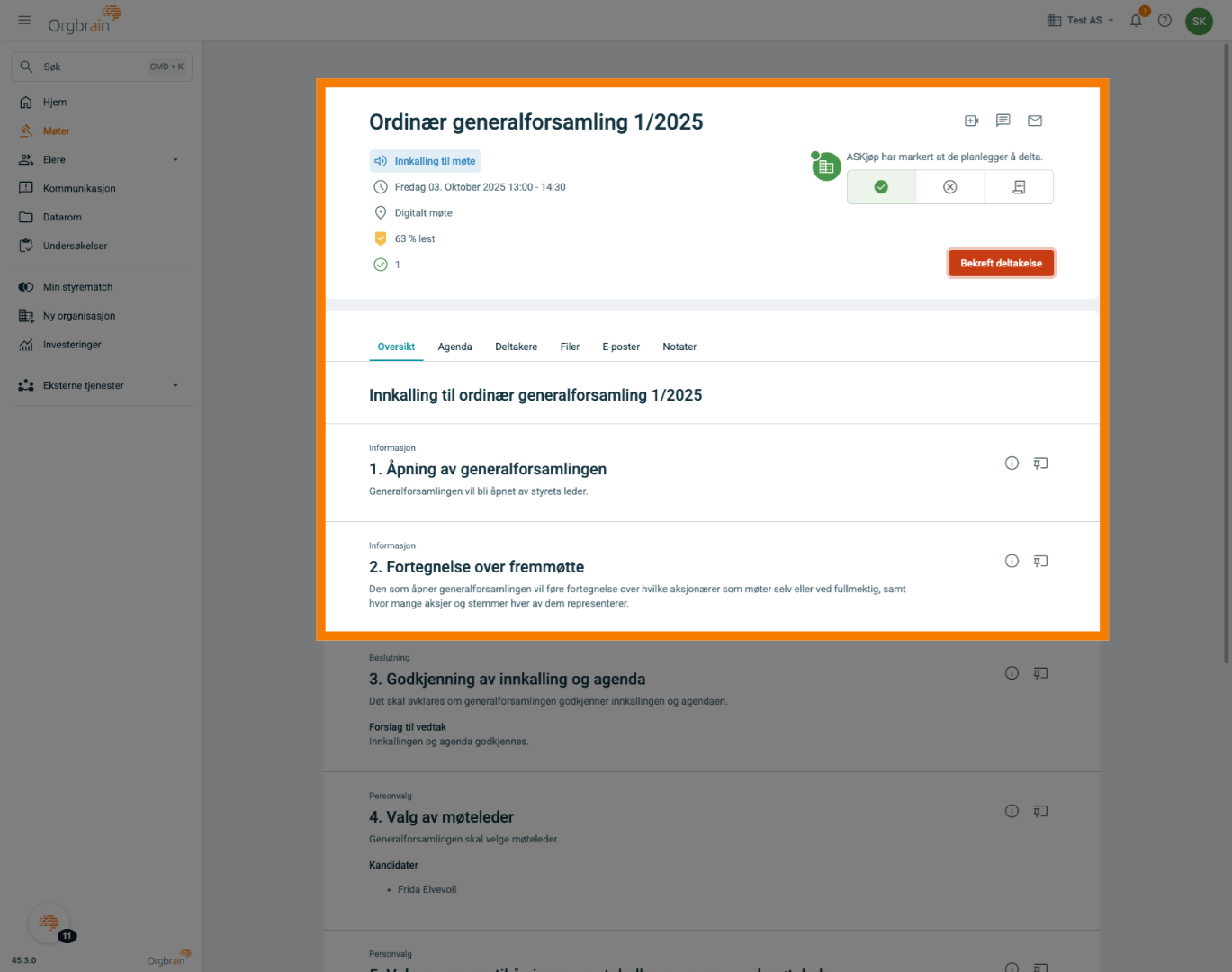The height and width of the screenshot is (972, 1232).
Task: Select the decline attendance X option
Action: [950, 187]
